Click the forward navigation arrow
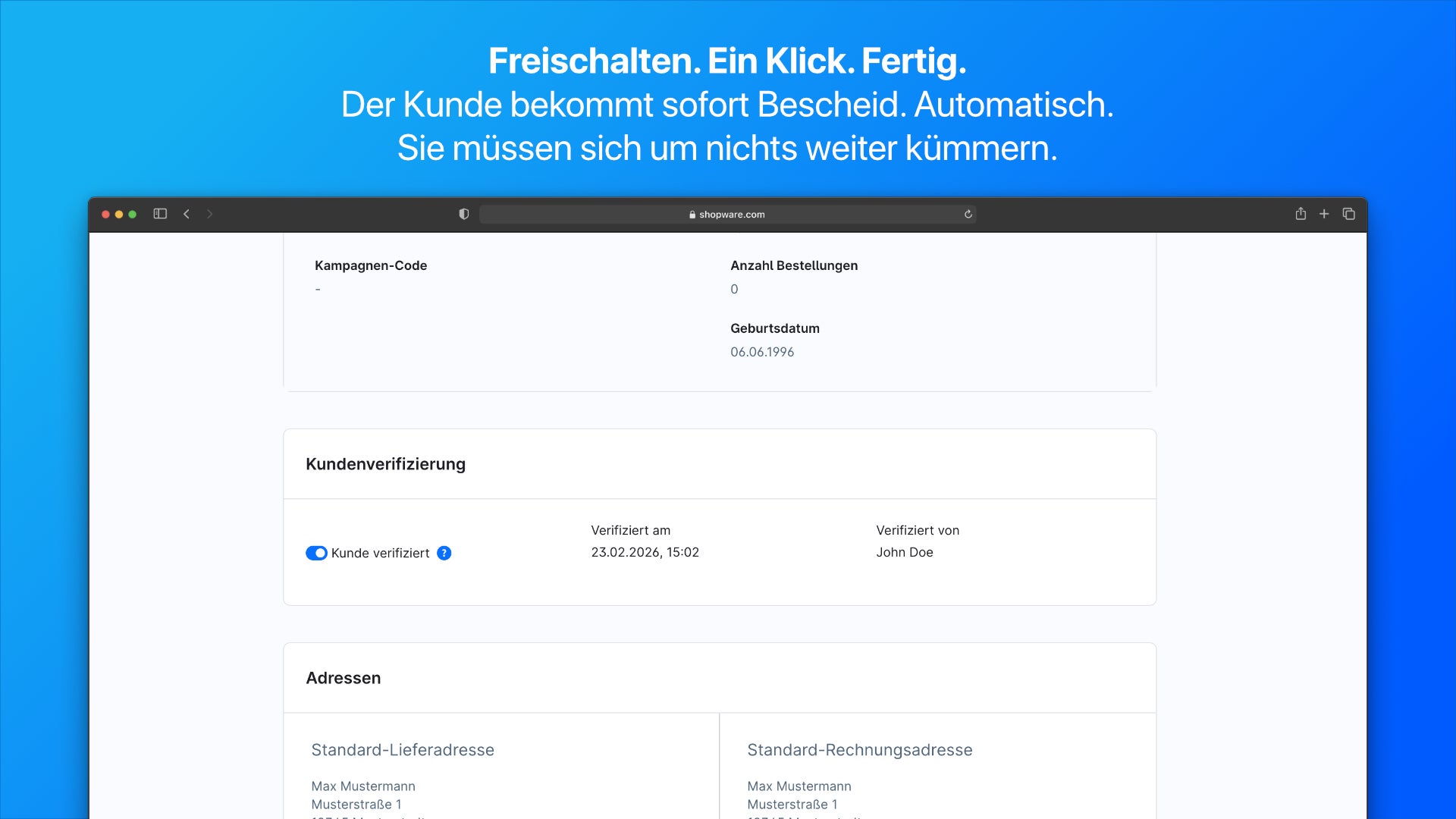The width and height of the screenshot is (1456, 819). tap(209, 214)
